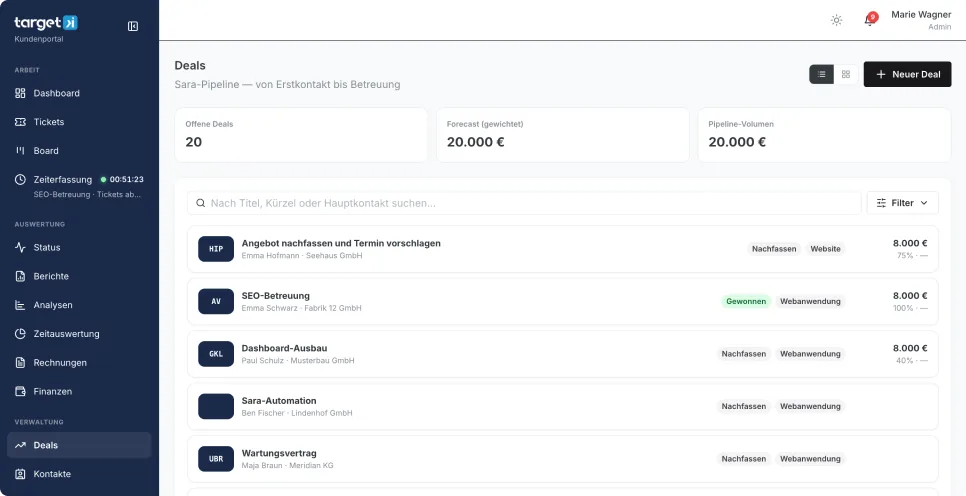Click the Gewonnen status tag
966x496 pixels.
click(x=746, y=301)
